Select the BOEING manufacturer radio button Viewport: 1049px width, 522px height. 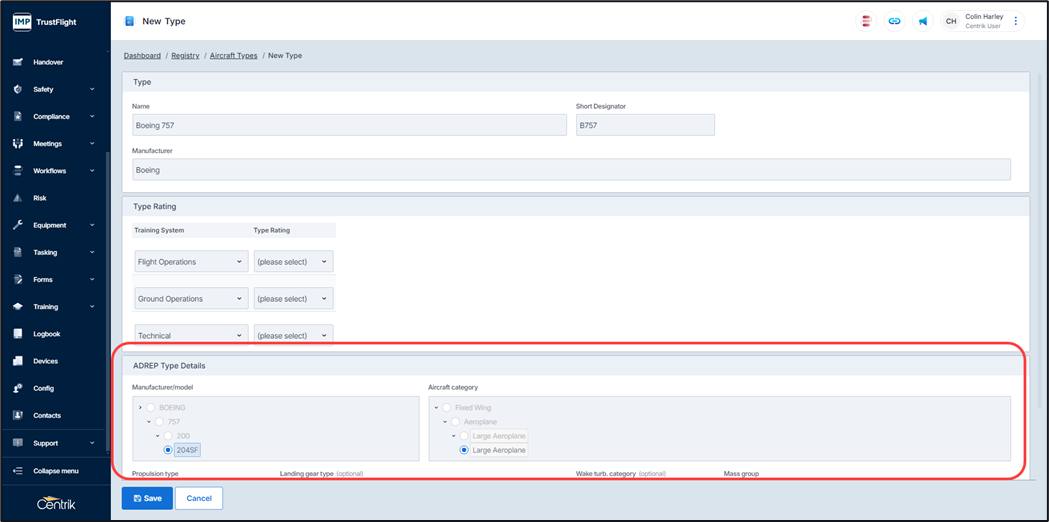151,408
